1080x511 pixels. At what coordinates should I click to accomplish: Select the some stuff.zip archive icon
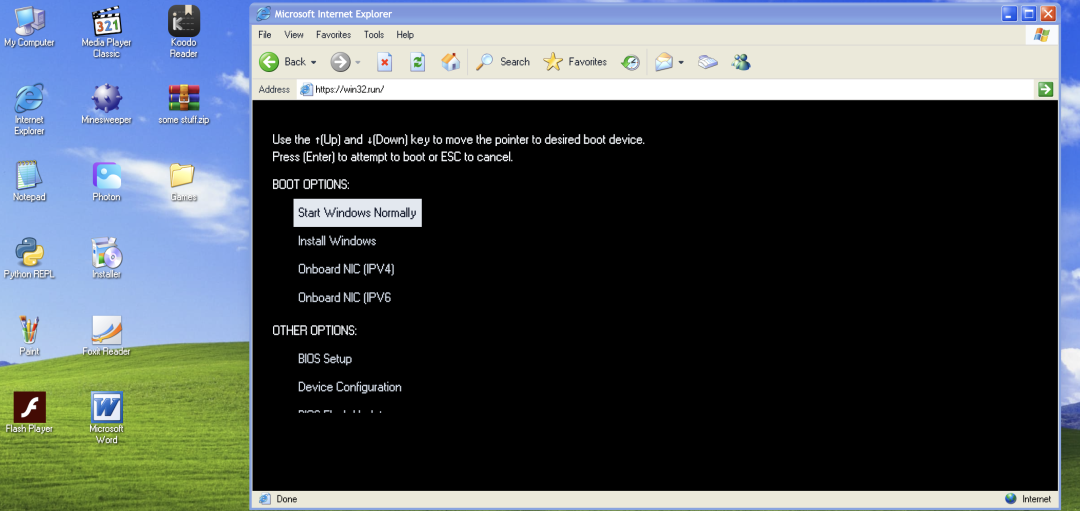[183, 104]
